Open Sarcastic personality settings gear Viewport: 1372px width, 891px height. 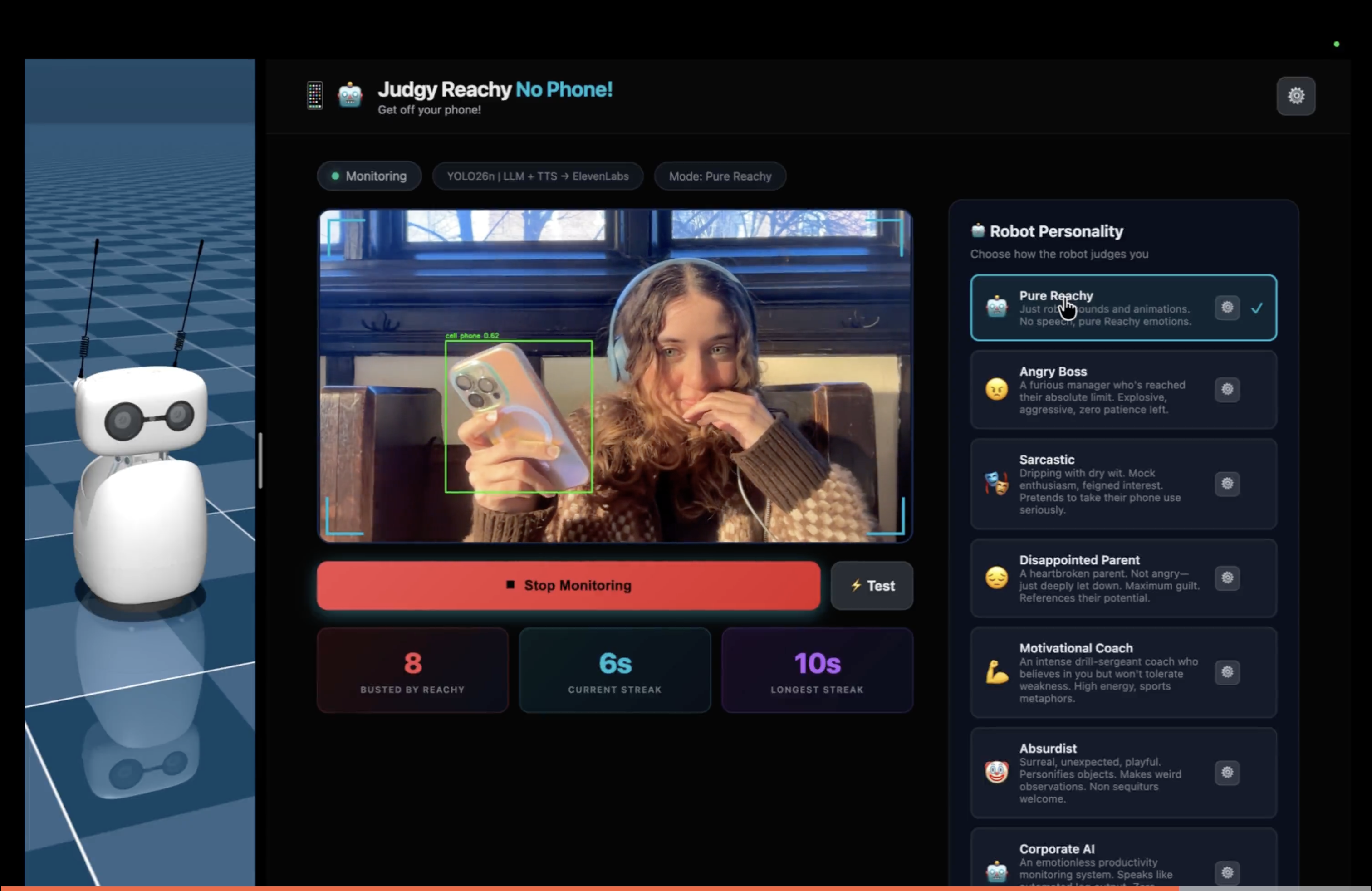click(1227, 484)
